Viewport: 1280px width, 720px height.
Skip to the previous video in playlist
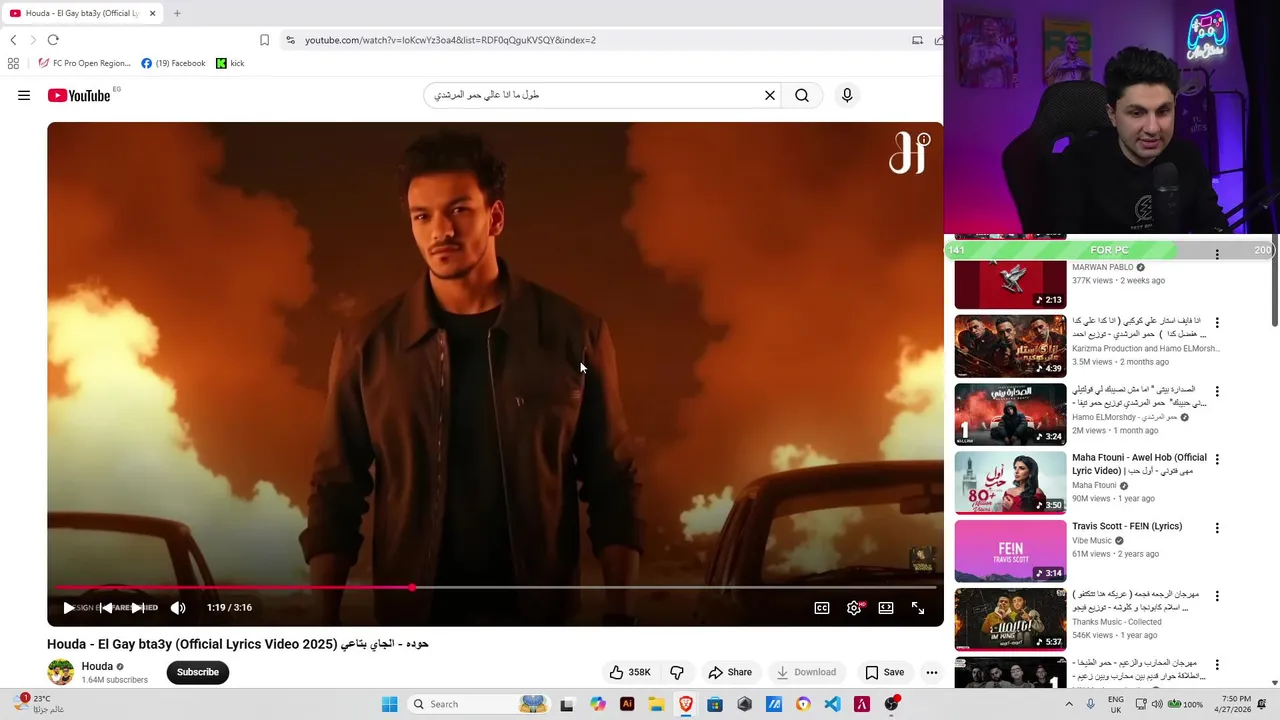(106, 607)
